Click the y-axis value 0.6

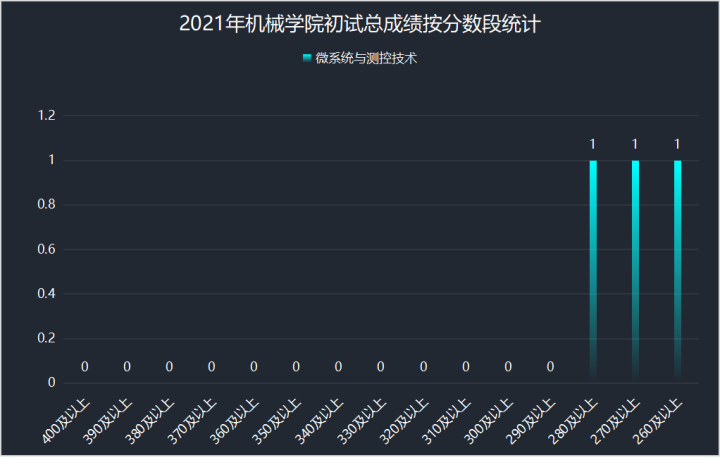[x=46, y=249]
